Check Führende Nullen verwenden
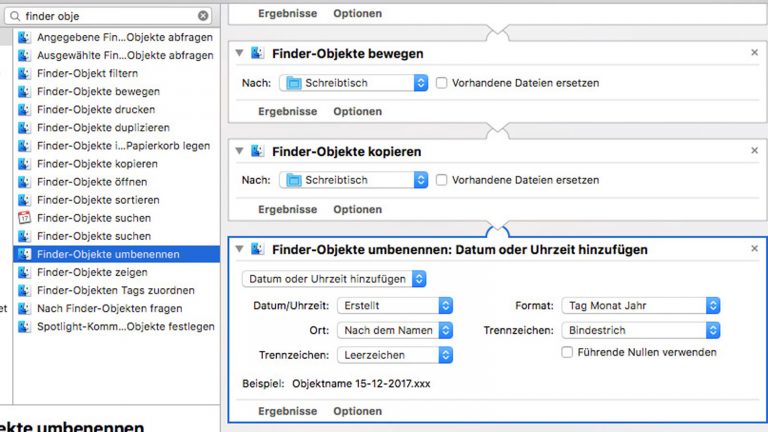 coord(567,352)
